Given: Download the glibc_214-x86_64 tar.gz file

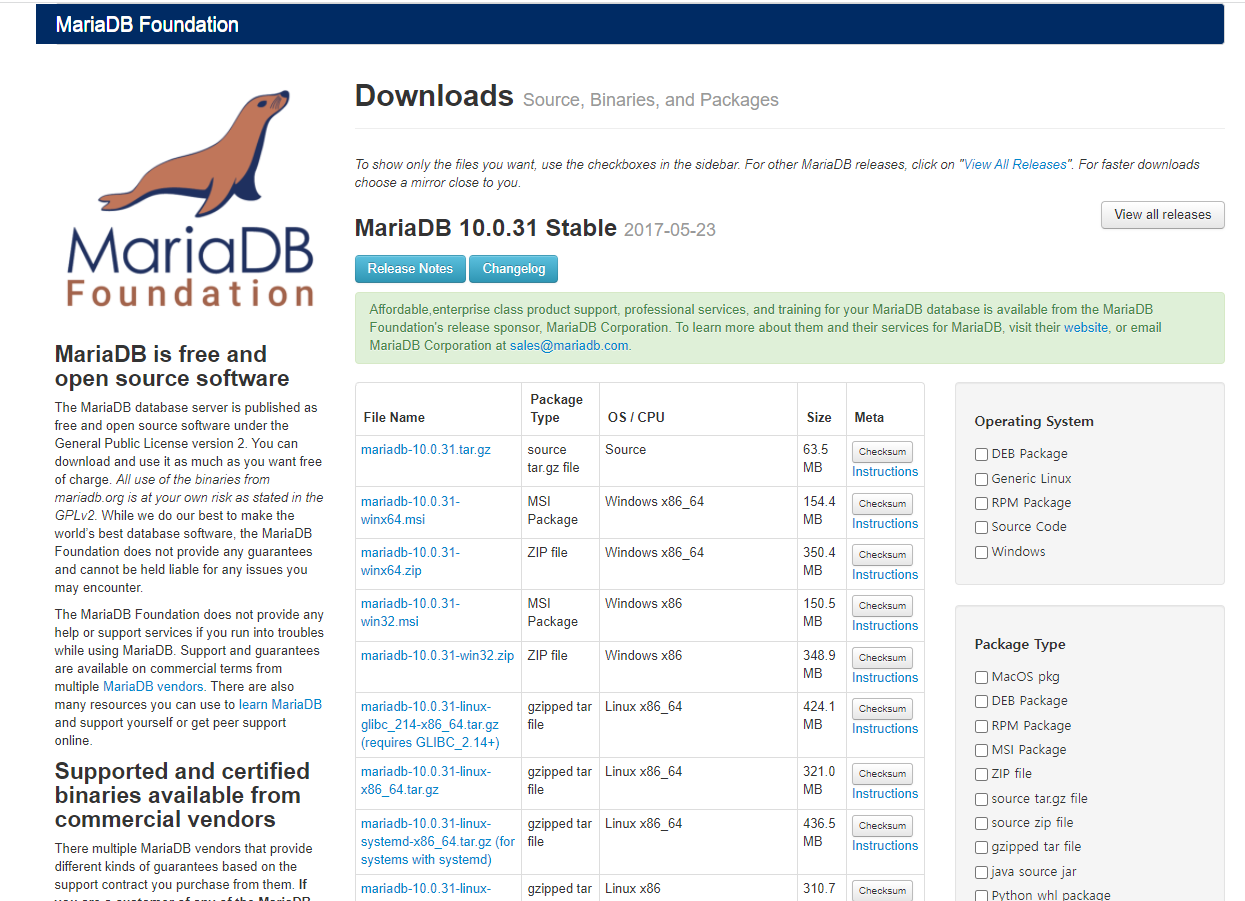Looking at the screenshot, I should click(430, 724).
